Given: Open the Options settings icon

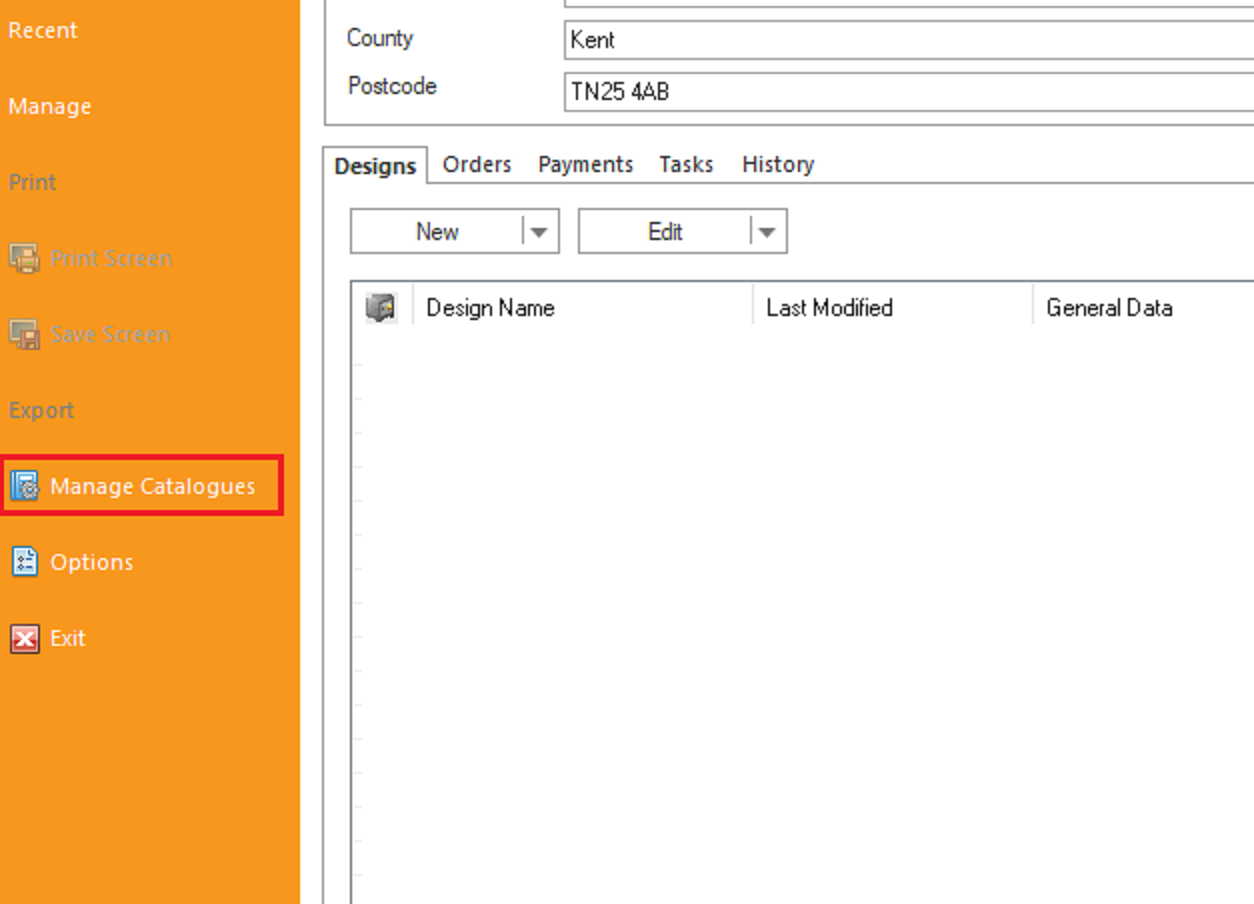Looking at the screenshot, I should [x=24, y=562].
